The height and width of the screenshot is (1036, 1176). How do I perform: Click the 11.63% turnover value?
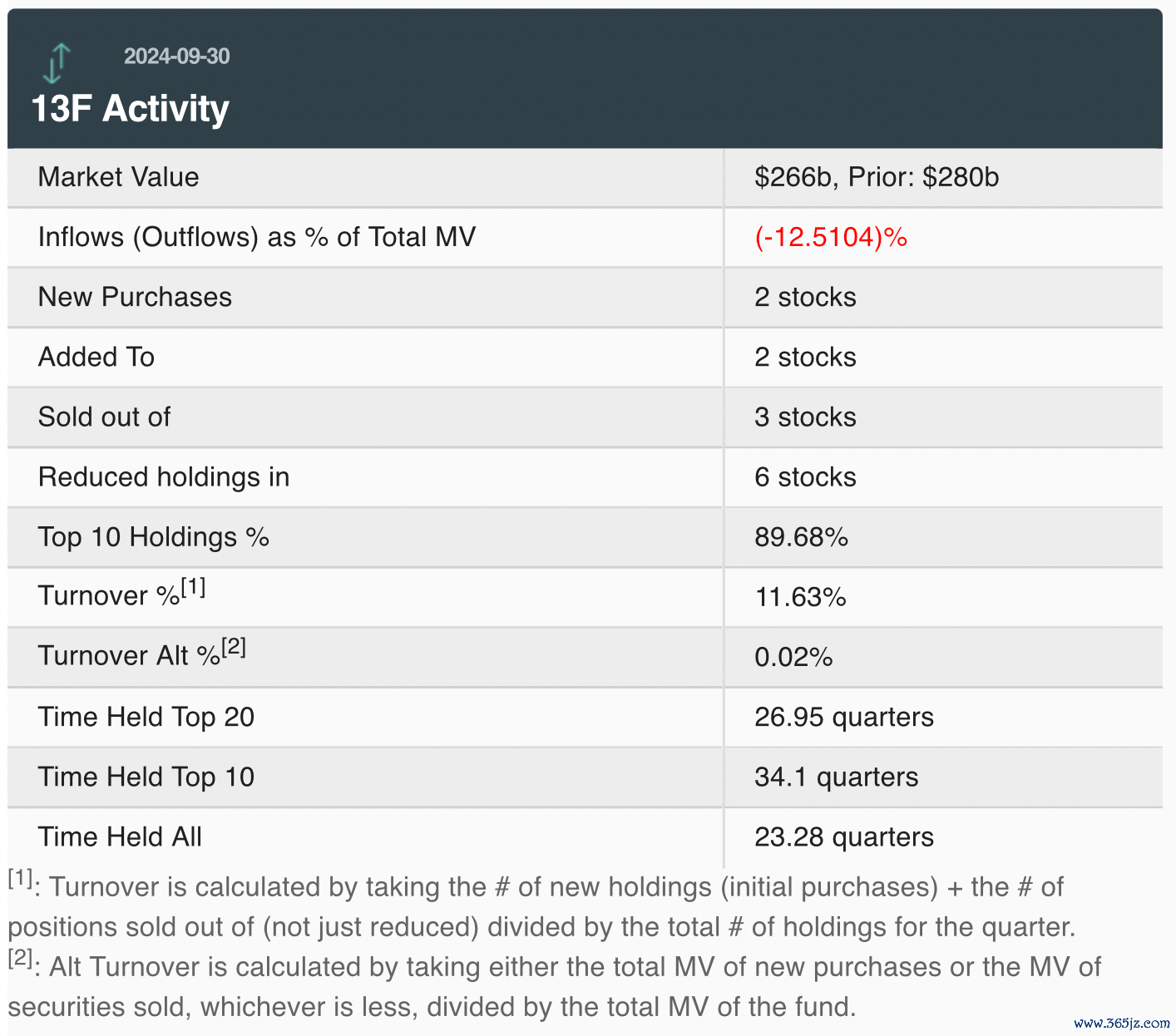[800, 597]
